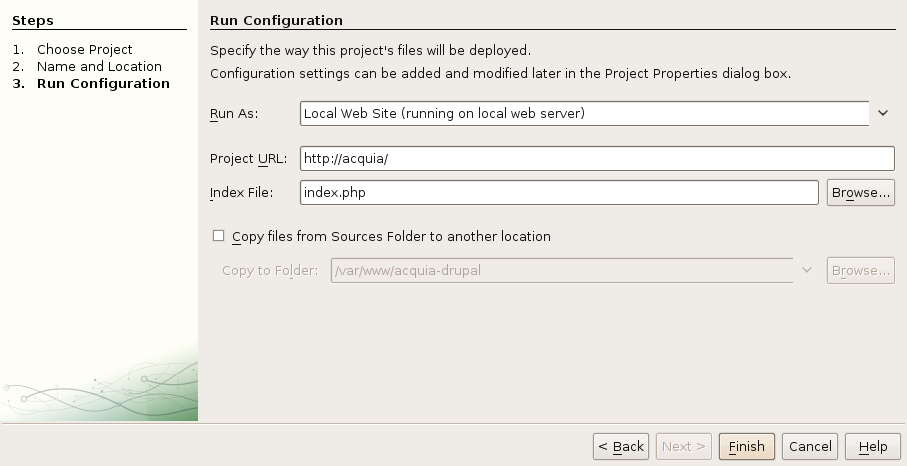Click the Run As label
907x466 pixels.
pos(234,113)
